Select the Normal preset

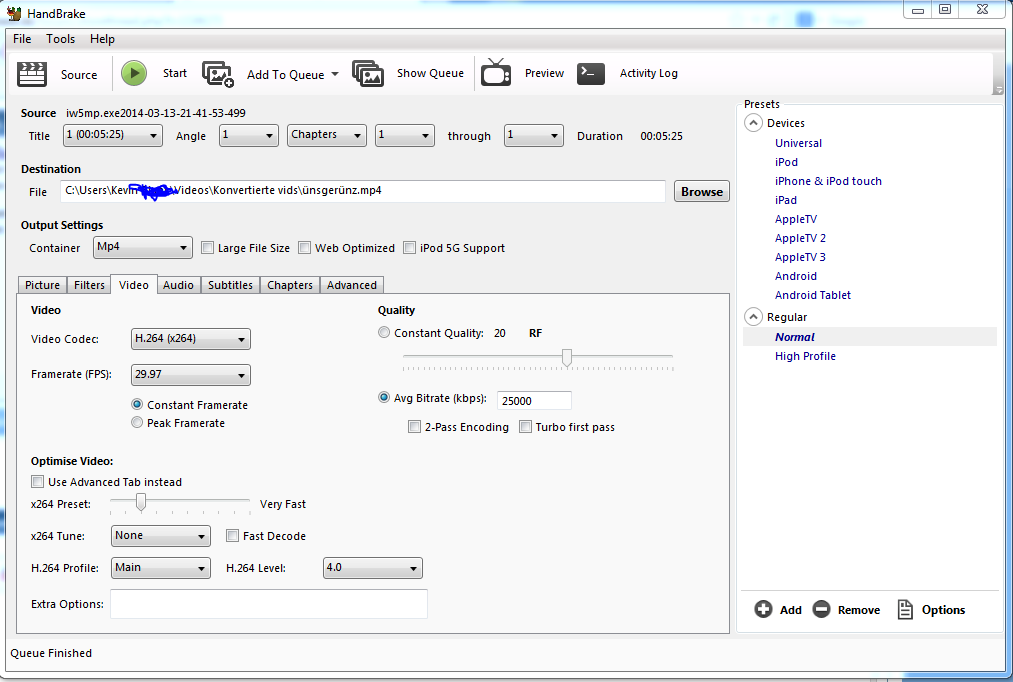click(795, 336)
